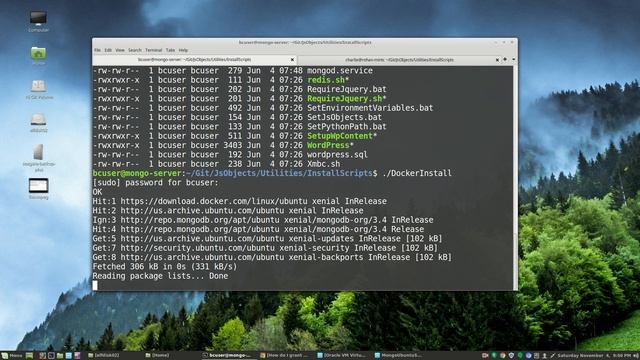Click the SetJsObjects.bat file name
Image resolution: width=640 pixels, height=360 pixels.
tap(344, 117)
